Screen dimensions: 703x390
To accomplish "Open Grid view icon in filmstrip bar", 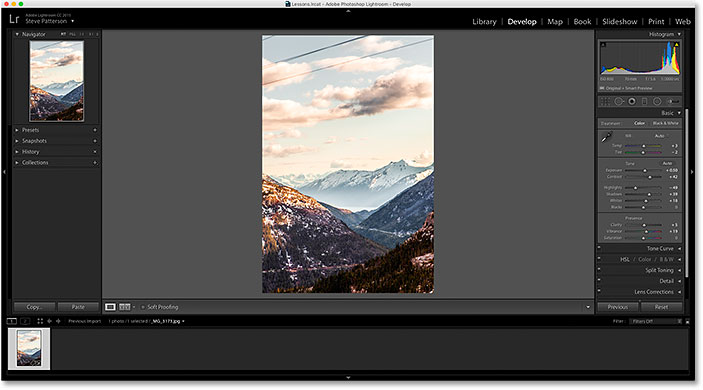I will (x=40, y=321).
